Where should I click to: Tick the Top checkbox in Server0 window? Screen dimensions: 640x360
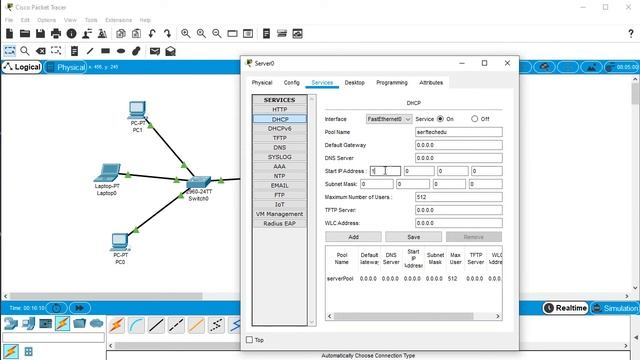point(249,340)
